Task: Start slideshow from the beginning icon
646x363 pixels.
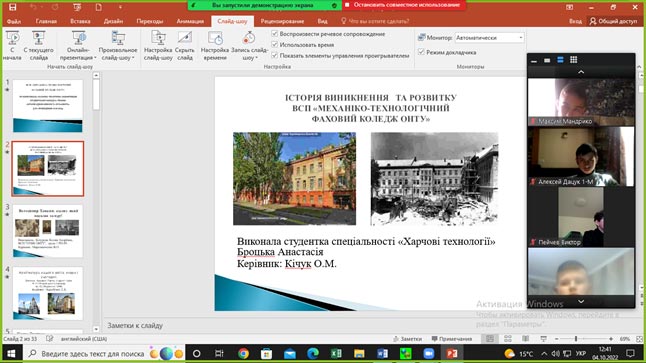Action: pyautogui.click(x=12, y=38)
